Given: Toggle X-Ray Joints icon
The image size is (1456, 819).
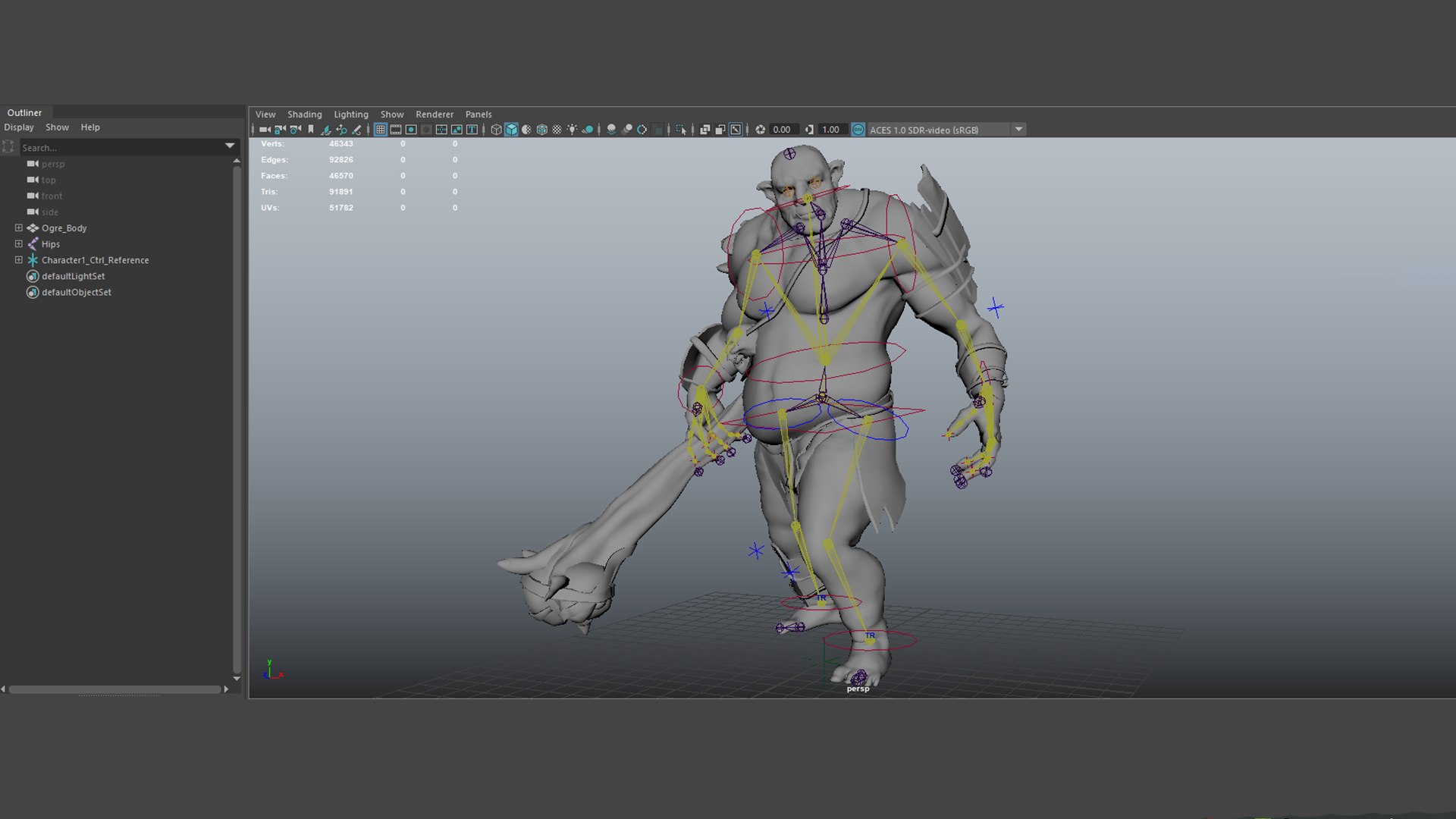Looking at the screenshot, I should (x=736, y=130).
